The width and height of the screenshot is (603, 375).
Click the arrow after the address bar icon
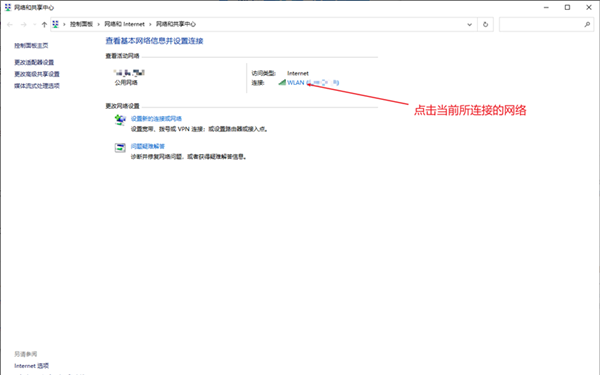pyautogui.click(x=64, y=24)
